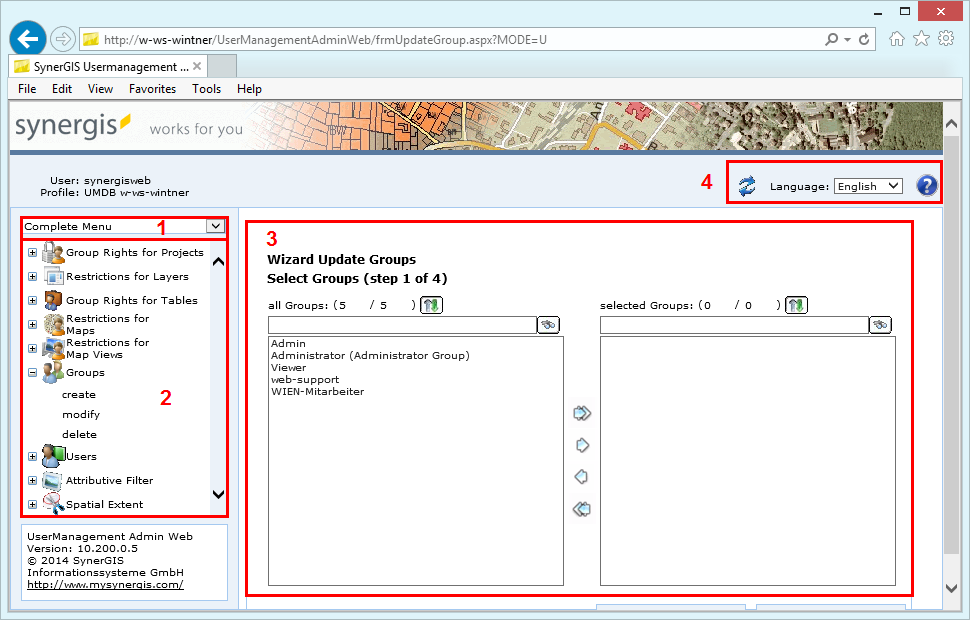The width and height of the screenshot is (970, 620).
Task: Click the Users icon in the sidebar tree
Action: click(52, 455)
